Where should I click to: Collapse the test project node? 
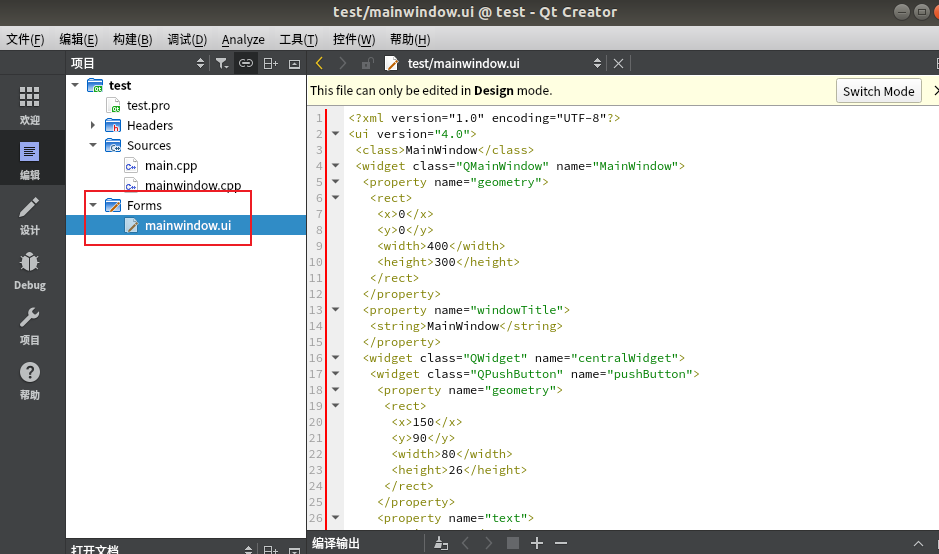coord(75,85)
